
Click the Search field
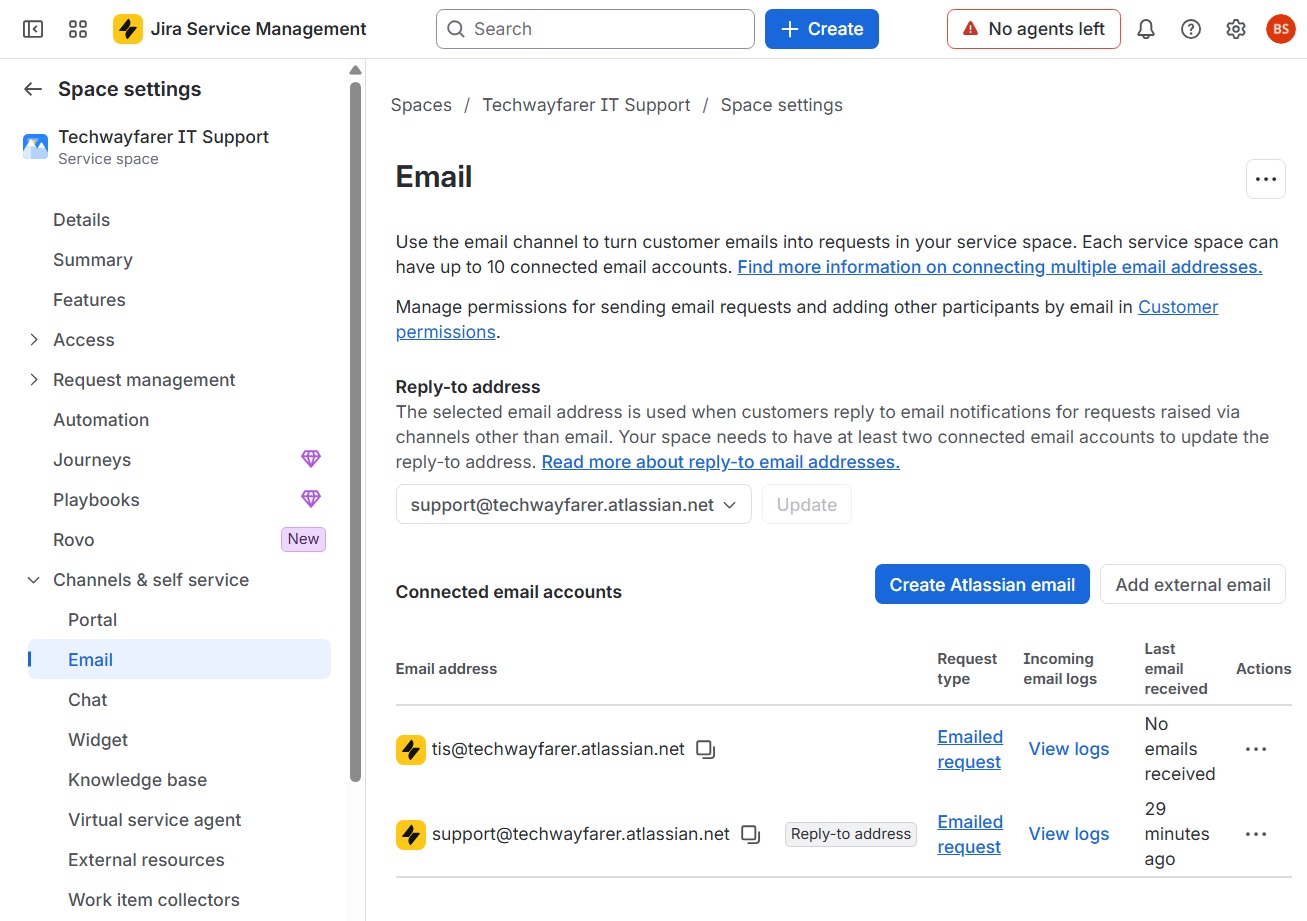595,29
